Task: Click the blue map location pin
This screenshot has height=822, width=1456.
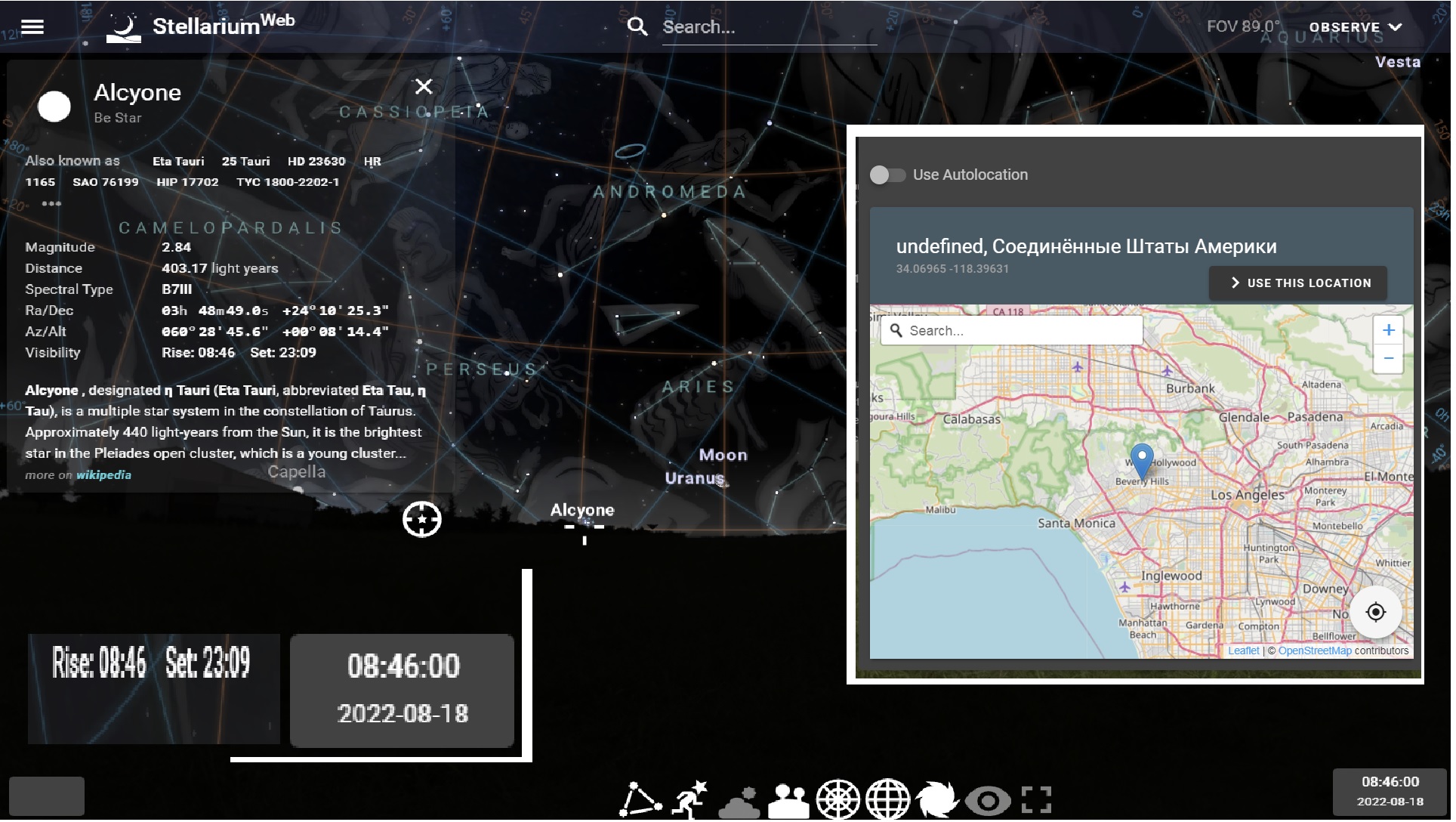Action: [1141, 461]
